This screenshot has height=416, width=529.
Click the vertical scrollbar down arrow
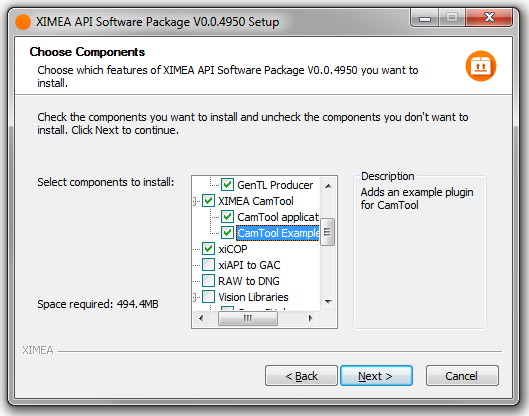(328, 301)
